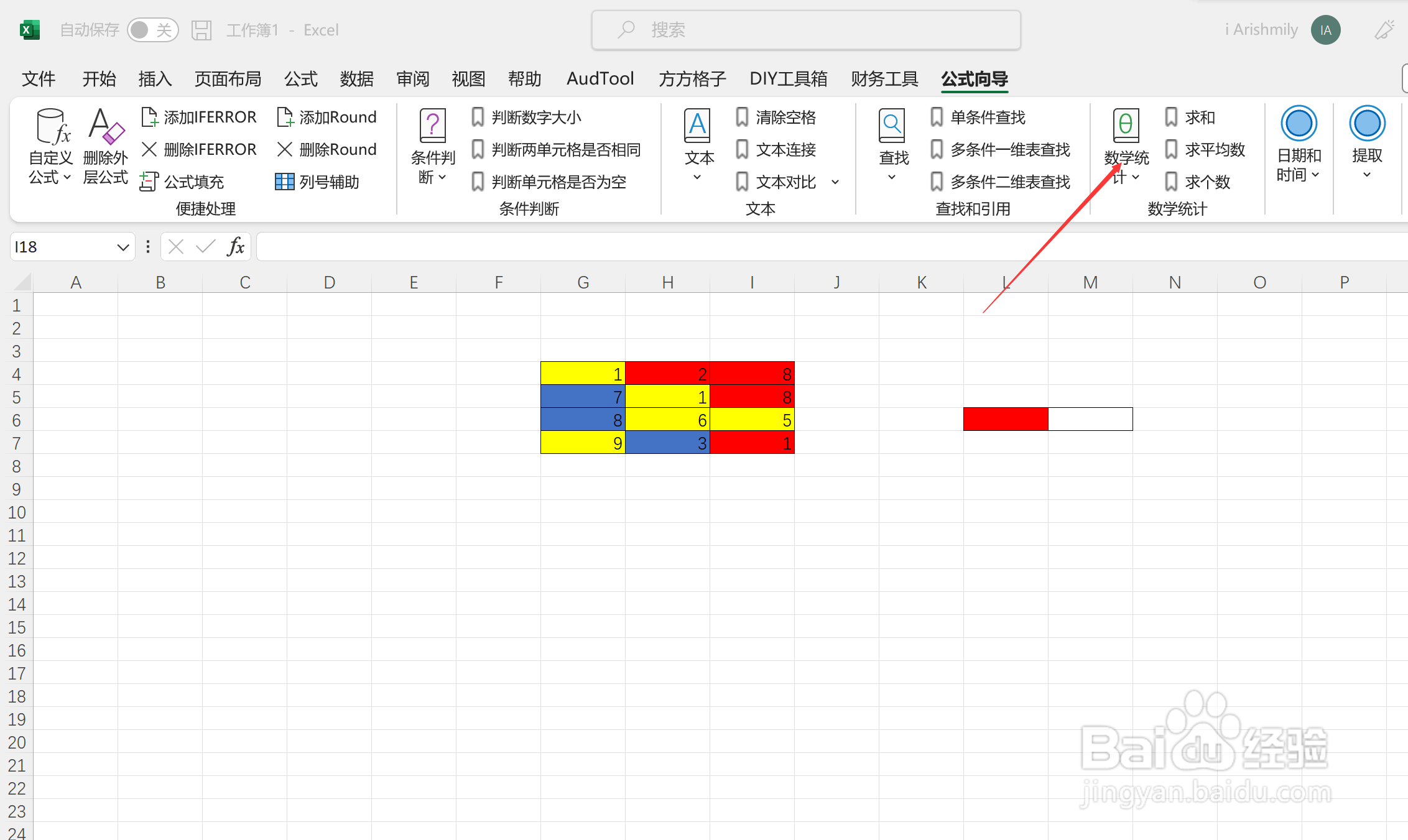Click the delete outer formula (删除外层公式) icon
This screenshot has height=840, width=1408.
(105, 127)
